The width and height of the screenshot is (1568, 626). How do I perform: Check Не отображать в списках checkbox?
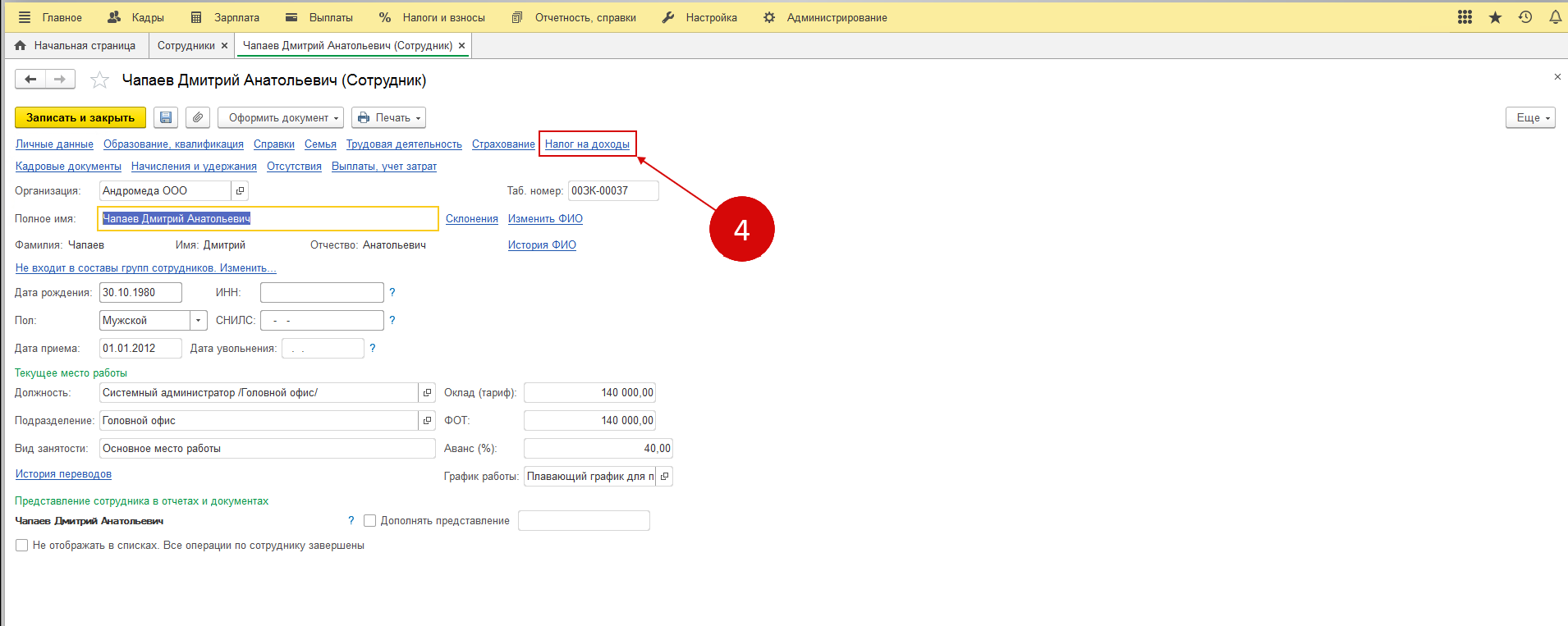pyautogui.click(x=22, y=546)
